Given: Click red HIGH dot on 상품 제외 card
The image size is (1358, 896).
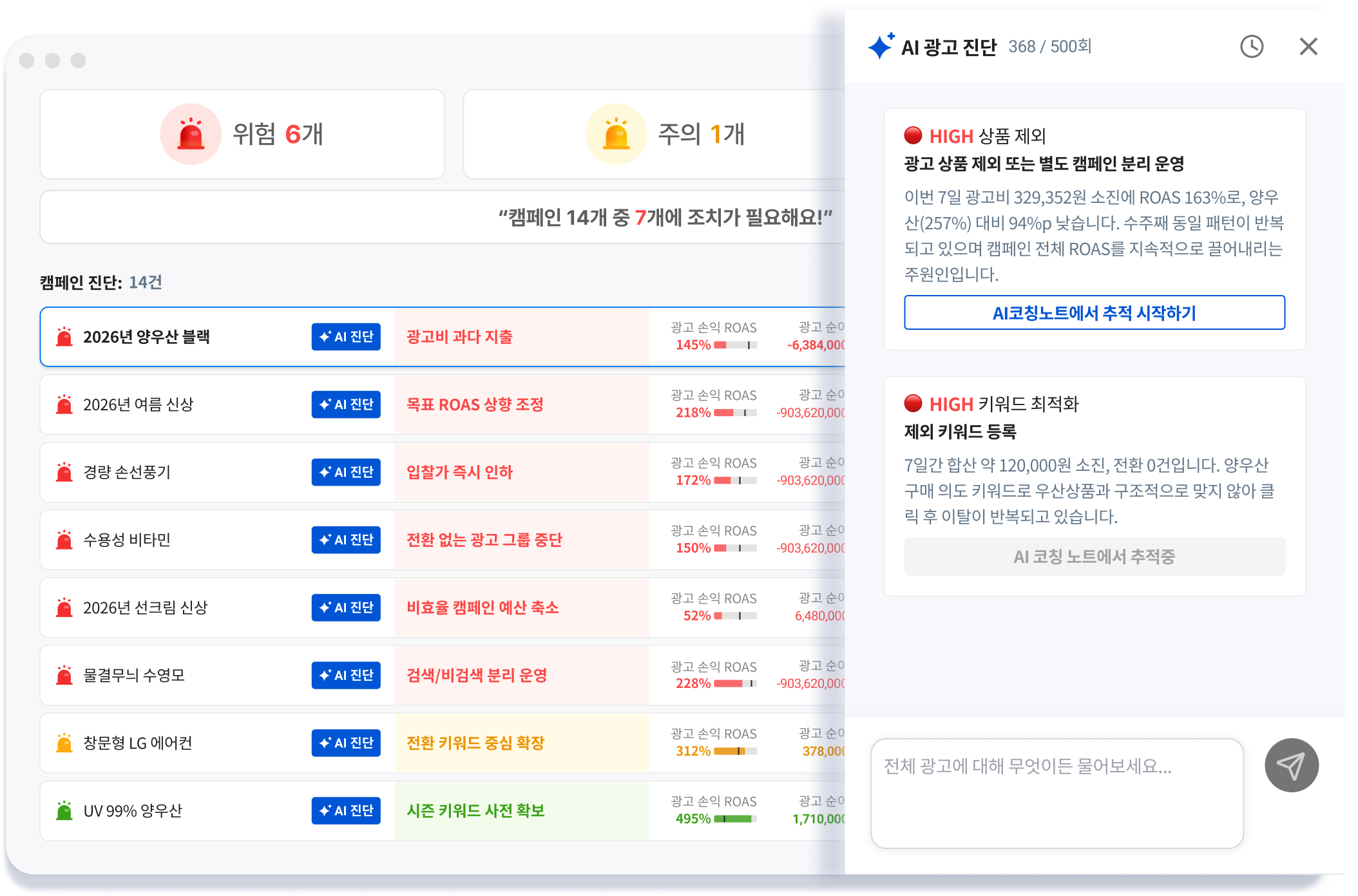Looking at the screenshot, I should [x=913, y=135].
